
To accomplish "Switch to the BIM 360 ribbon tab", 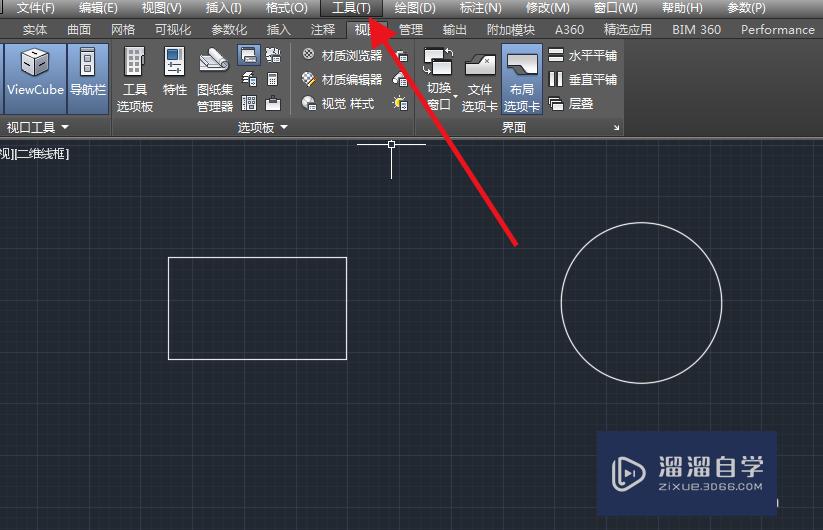I will tap(697, 30).
